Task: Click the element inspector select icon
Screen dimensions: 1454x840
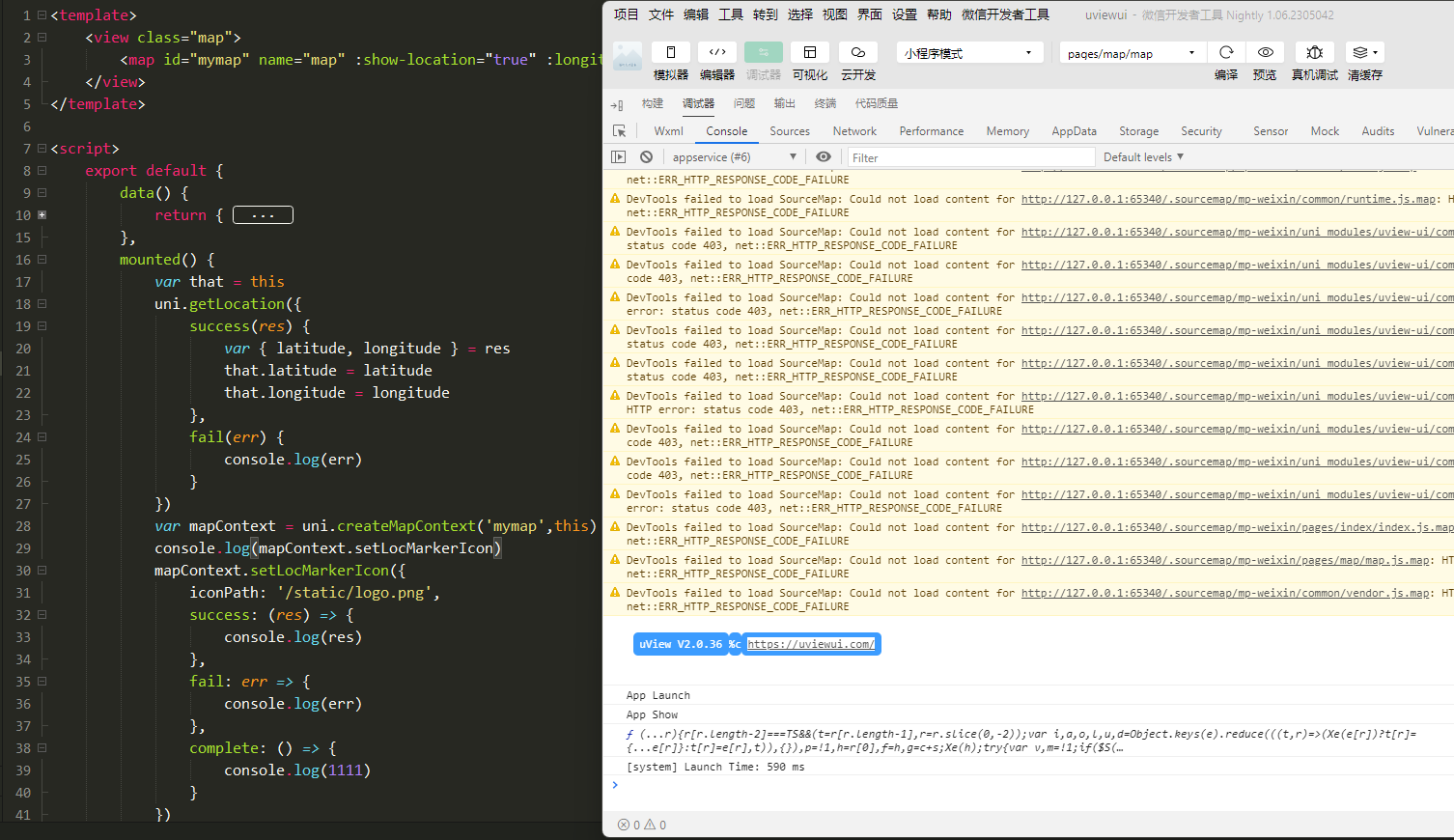Action: click(620, 131)
